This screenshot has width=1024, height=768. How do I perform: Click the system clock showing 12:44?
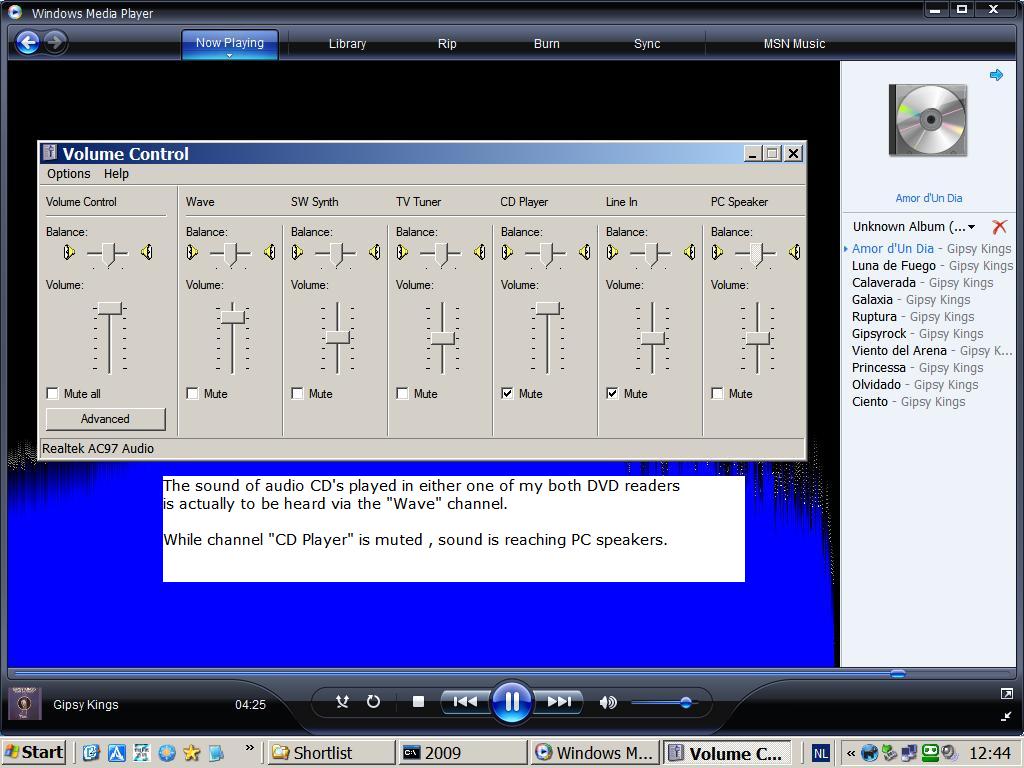tap(990, 753)
